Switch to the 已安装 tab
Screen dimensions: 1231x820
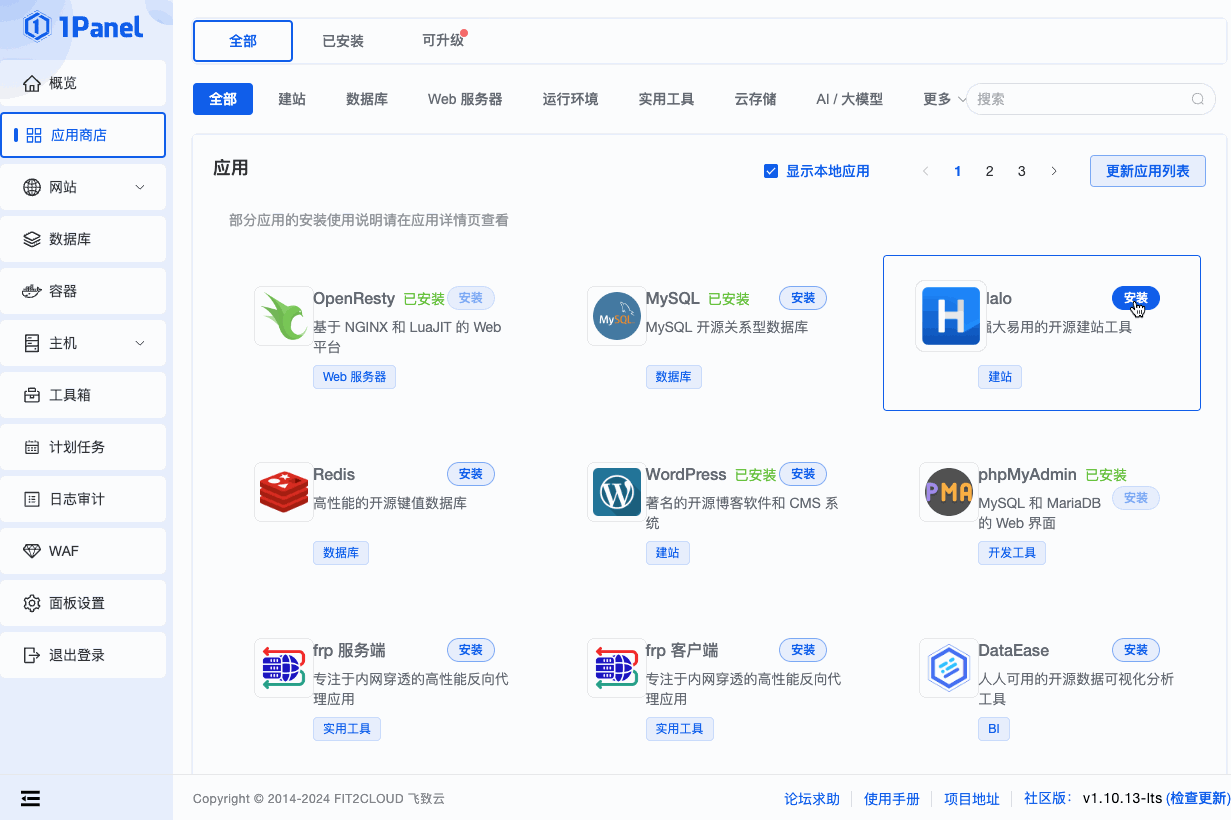[x=343, y=41]
